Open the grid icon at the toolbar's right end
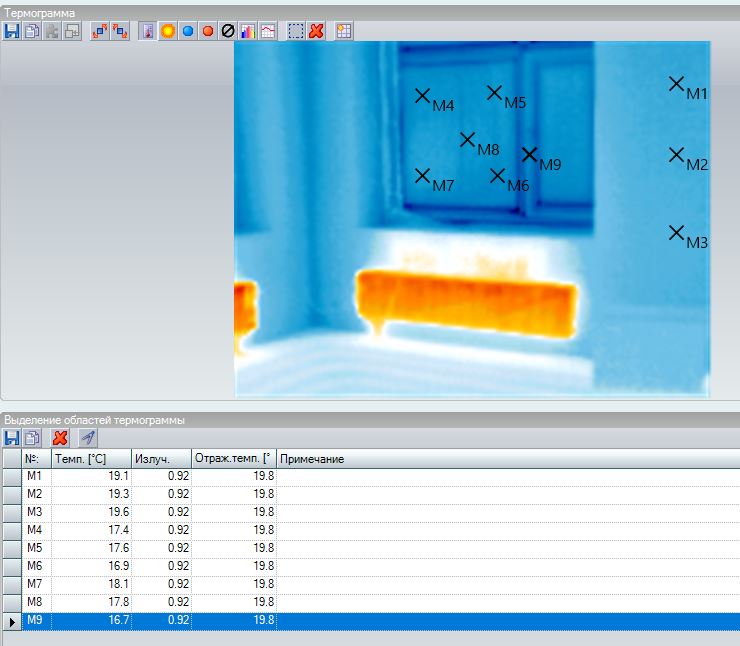 [344, 31]
